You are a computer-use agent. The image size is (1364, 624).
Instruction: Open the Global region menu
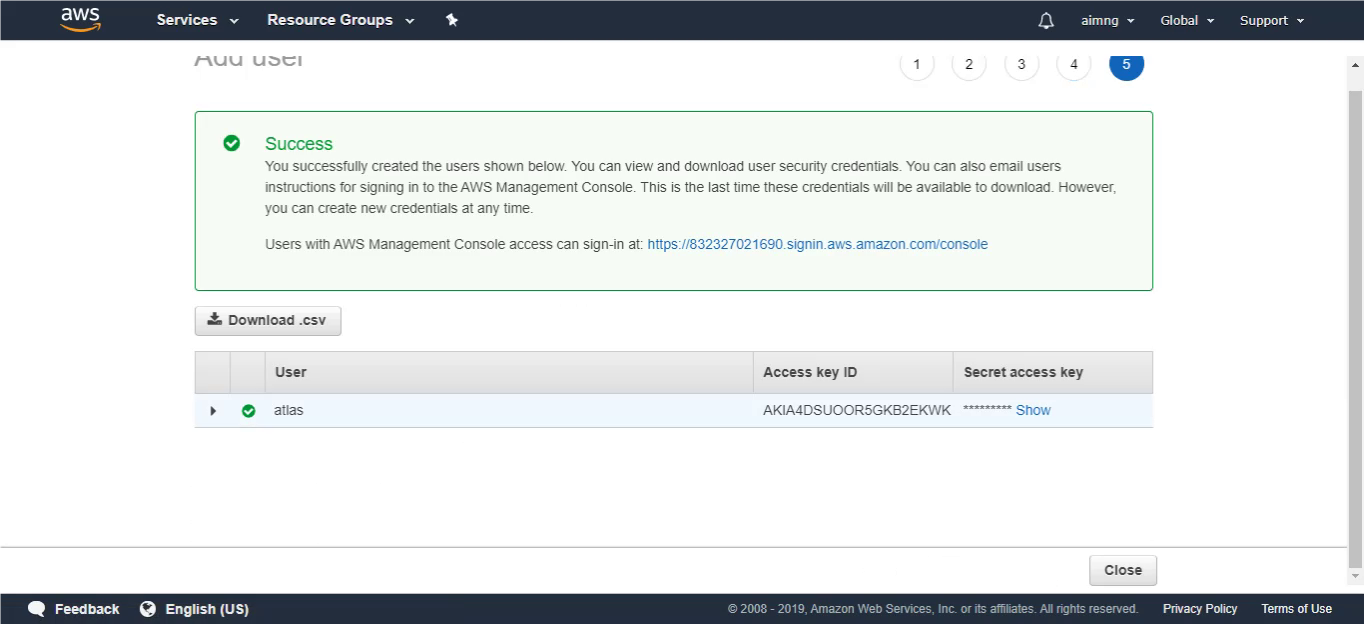pyautogui.click(x=1187, y=20)
